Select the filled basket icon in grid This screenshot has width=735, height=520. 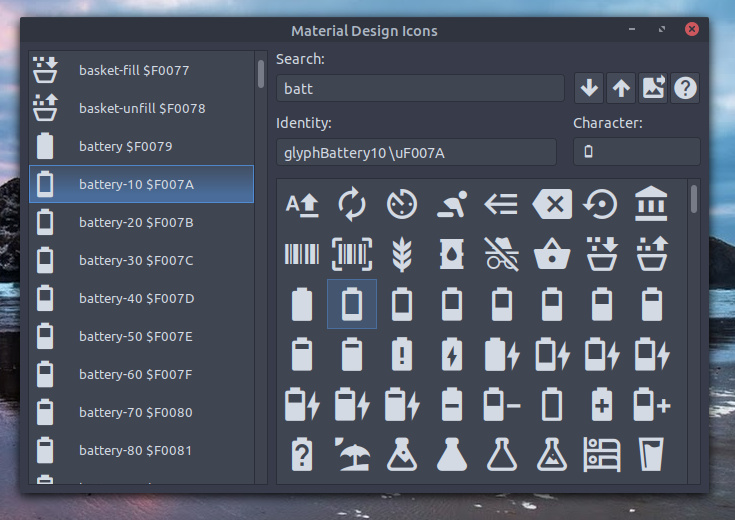point(552,254)
